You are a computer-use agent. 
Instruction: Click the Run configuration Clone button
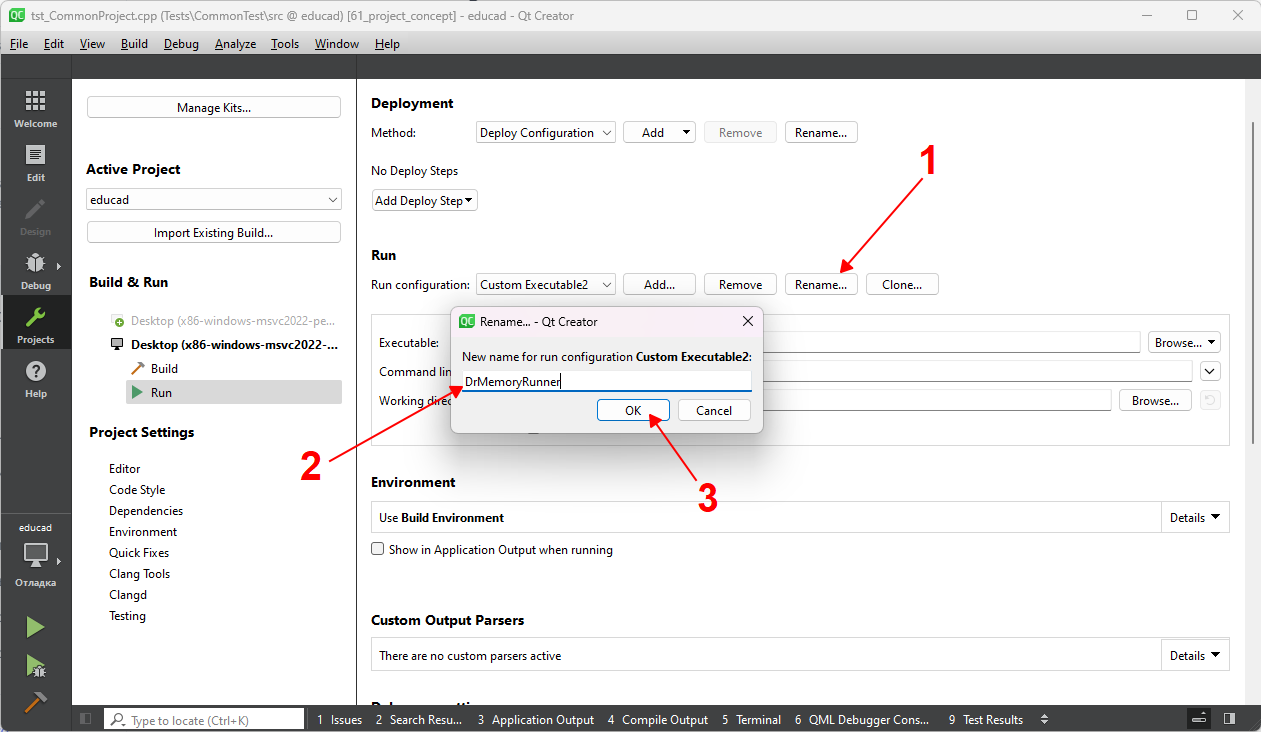902,284
